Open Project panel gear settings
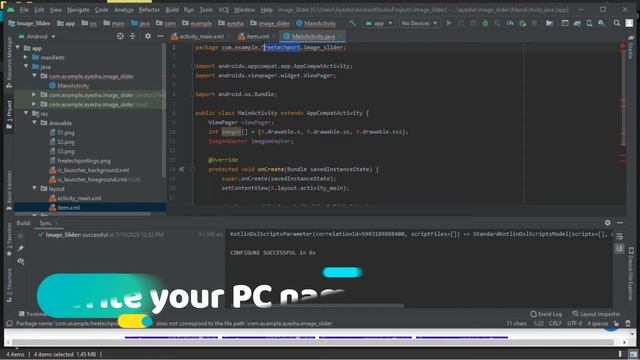Viewport: 640px width, 360px height. (x=148, y=36)
